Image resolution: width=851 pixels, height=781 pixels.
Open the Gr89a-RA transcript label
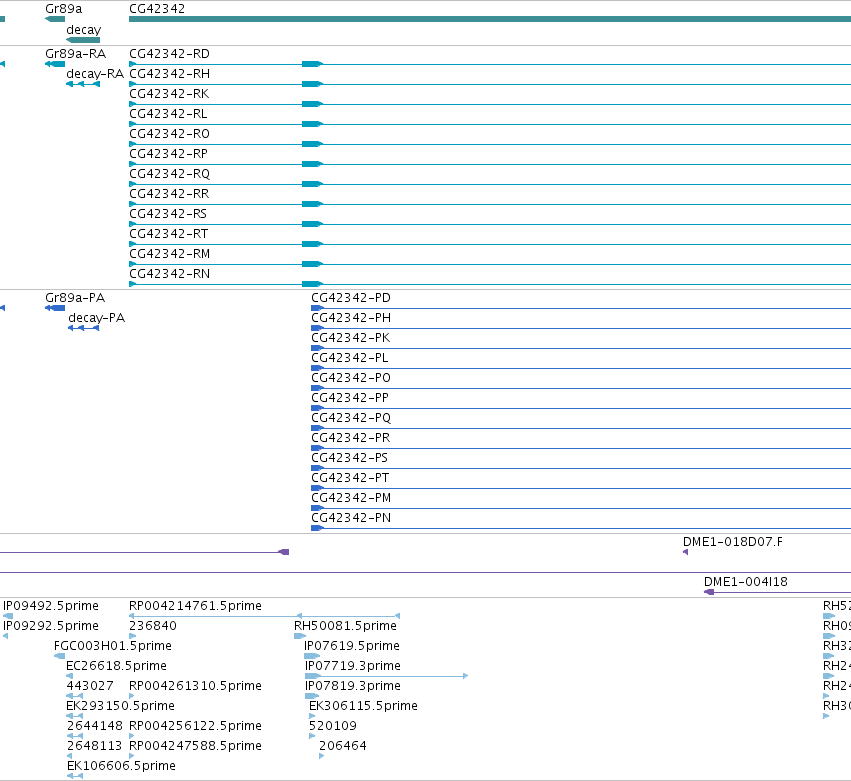pos(75,54)
